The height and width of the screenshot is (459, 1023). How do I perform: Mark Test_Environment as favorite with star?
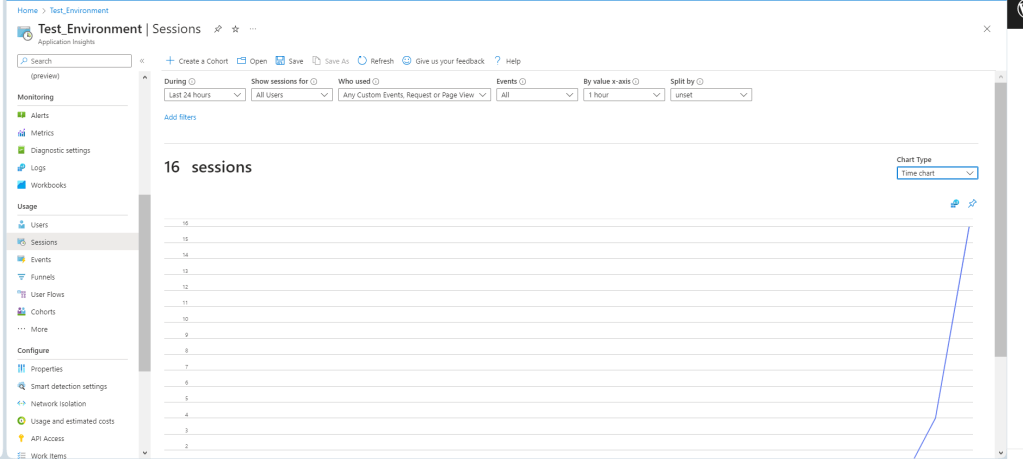(x=235, y=29)
